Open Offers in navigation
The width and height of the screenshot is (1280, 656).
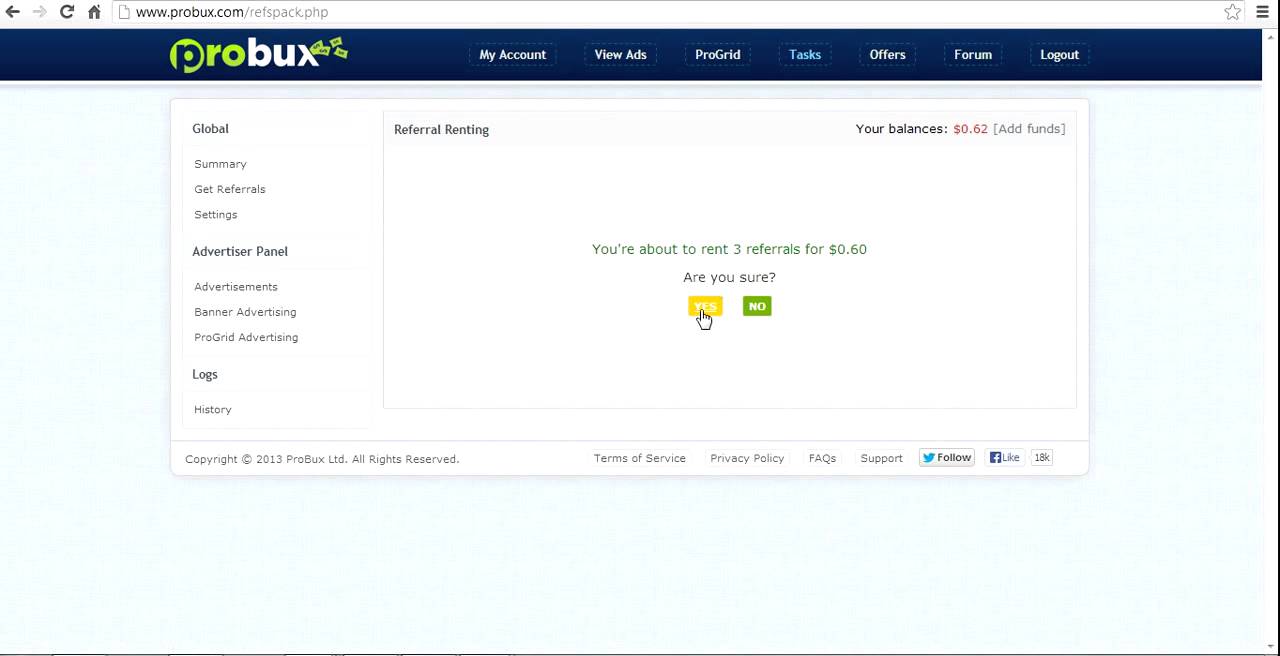tap(887, 55)
